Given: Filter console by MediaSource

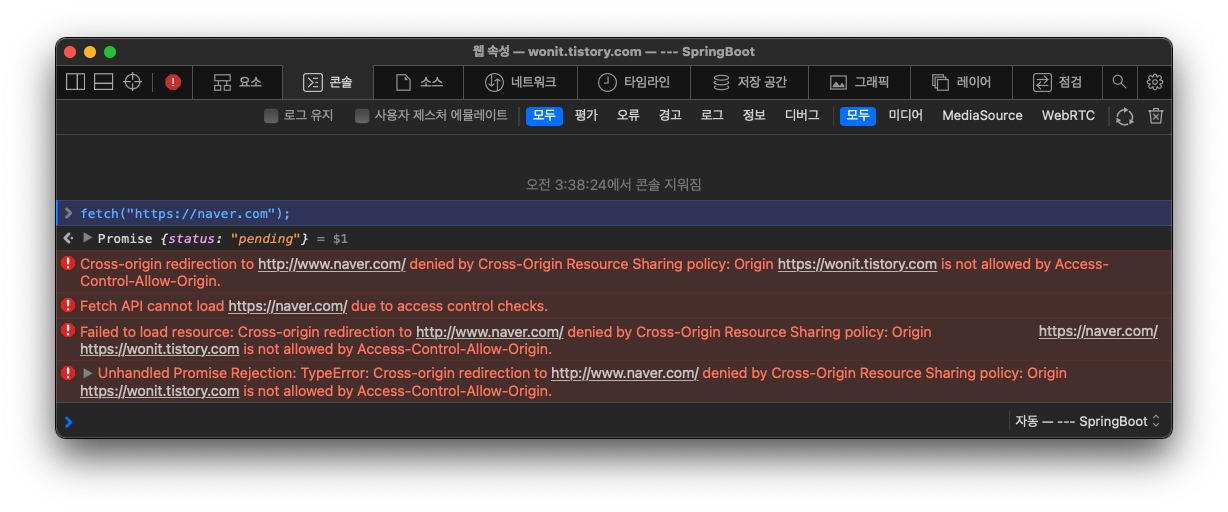Looking at the screenshot, I should click(x=982, y=116).
